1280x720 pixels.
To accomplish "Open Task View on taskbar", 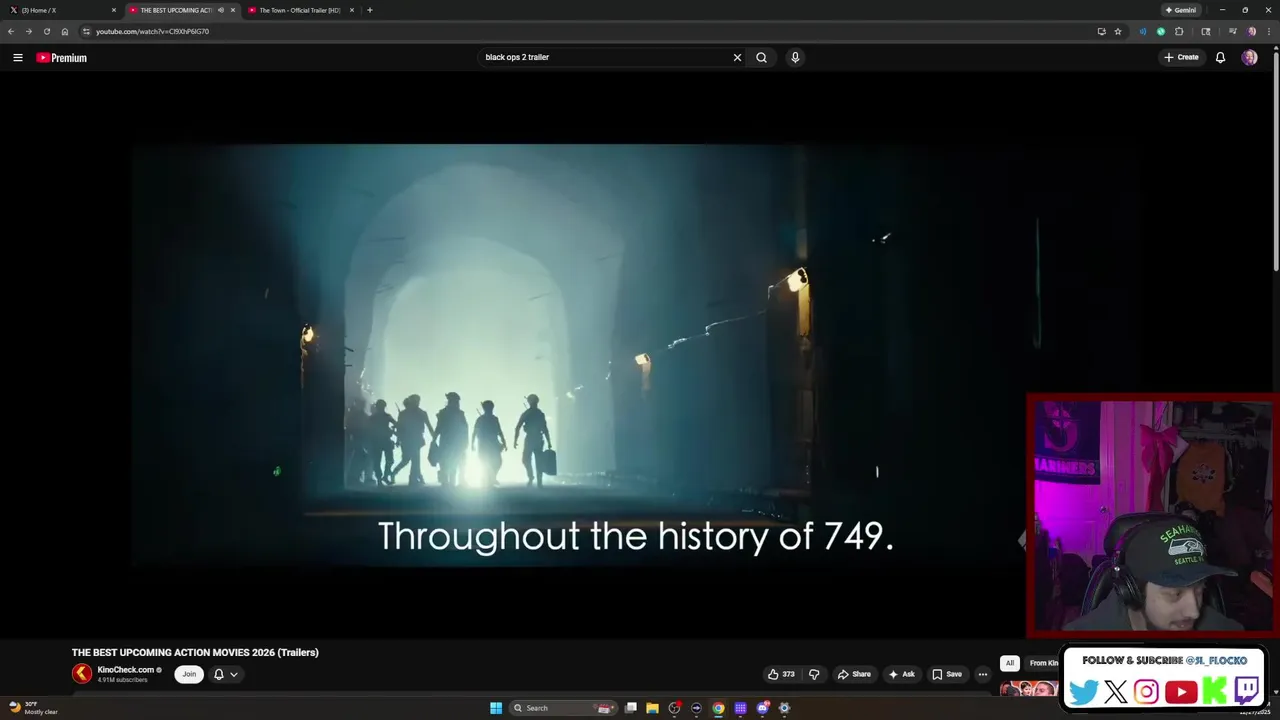I will pyautogui.click(x=630, y=708).
